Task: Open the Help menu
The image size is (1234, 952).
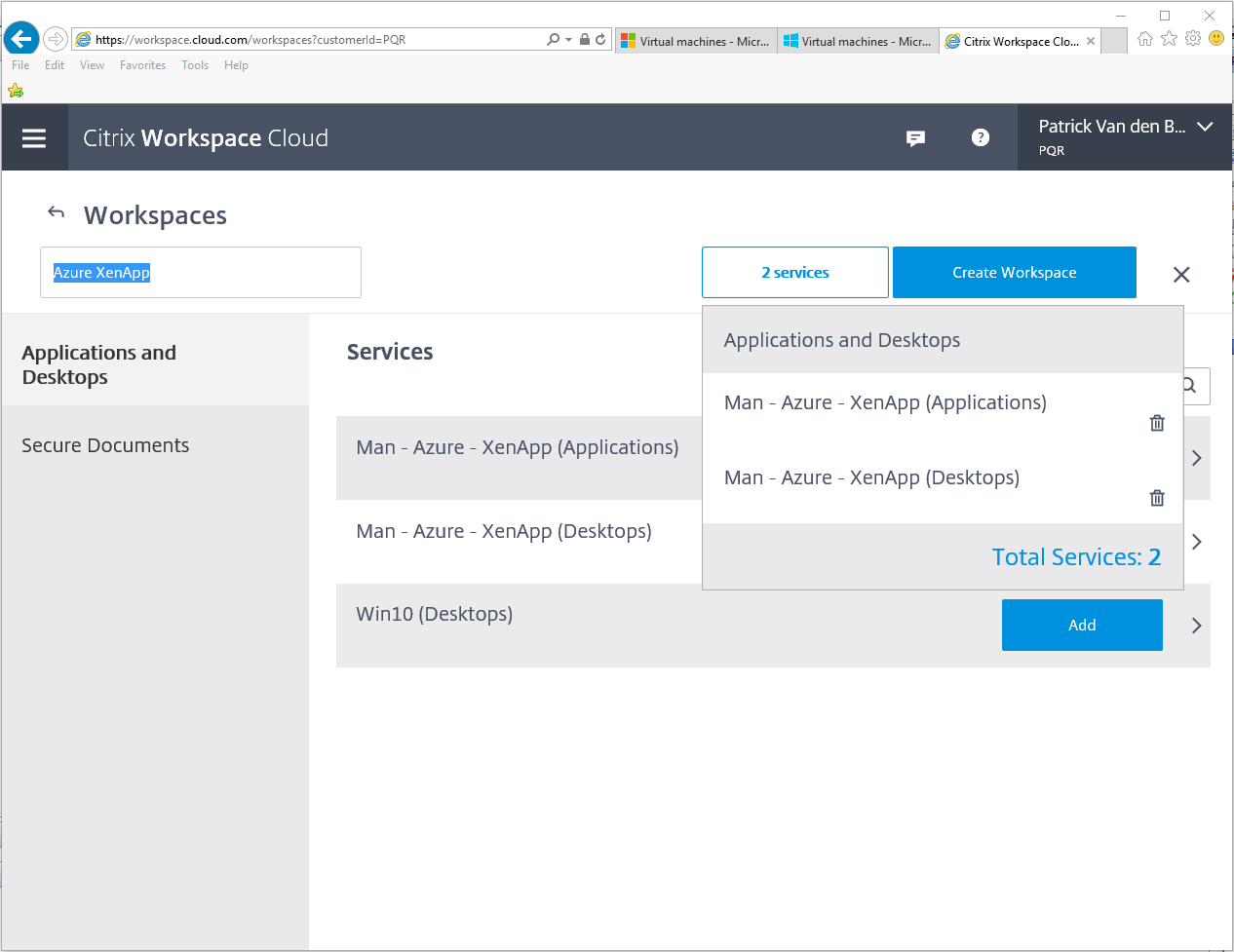Action: (x=236, y=65)
